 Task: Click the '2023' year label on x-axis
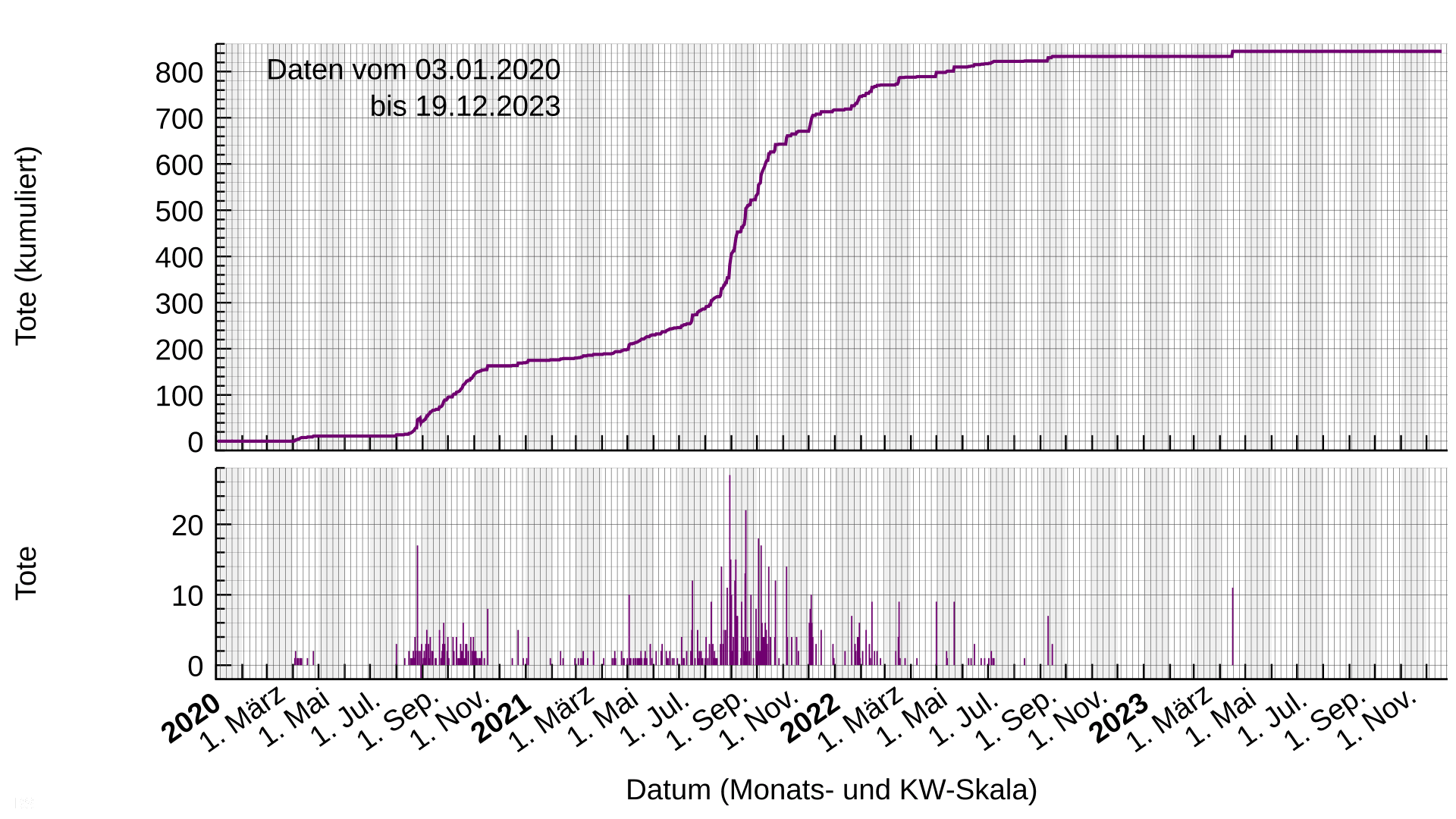[x=1120, y=718]
